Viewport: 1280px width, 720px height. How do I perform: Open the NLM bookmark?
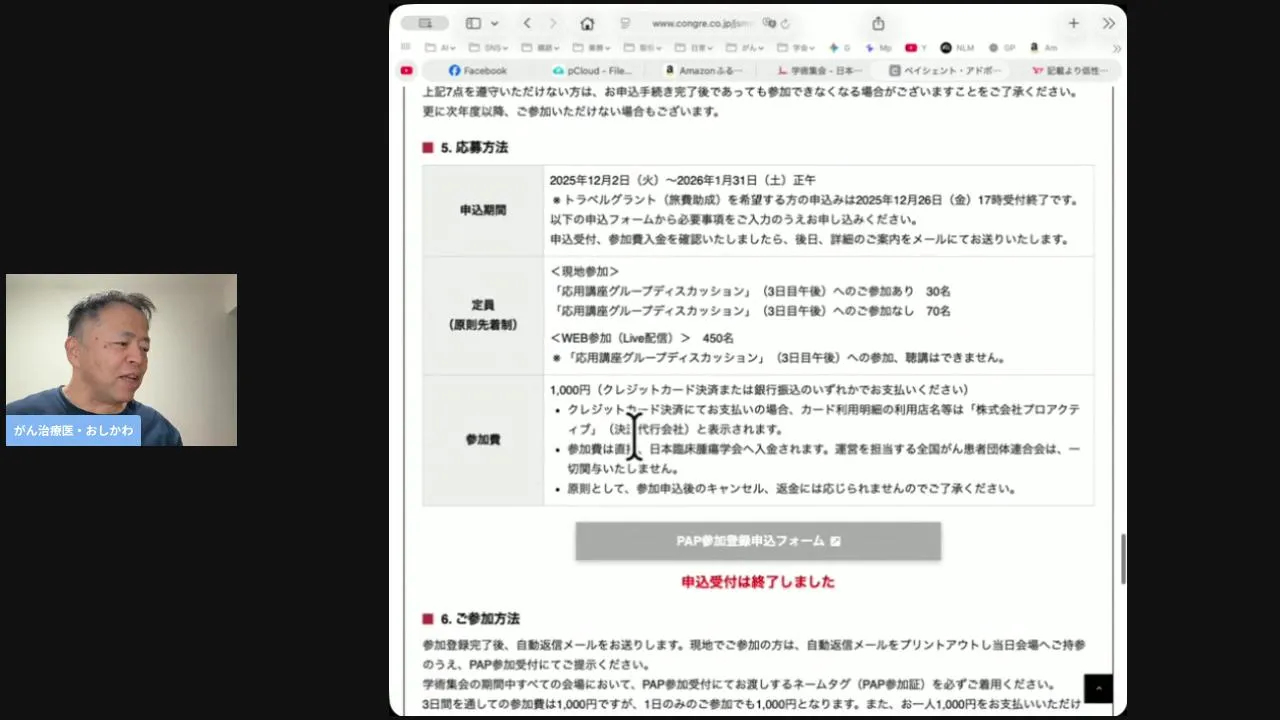point(957,47)
